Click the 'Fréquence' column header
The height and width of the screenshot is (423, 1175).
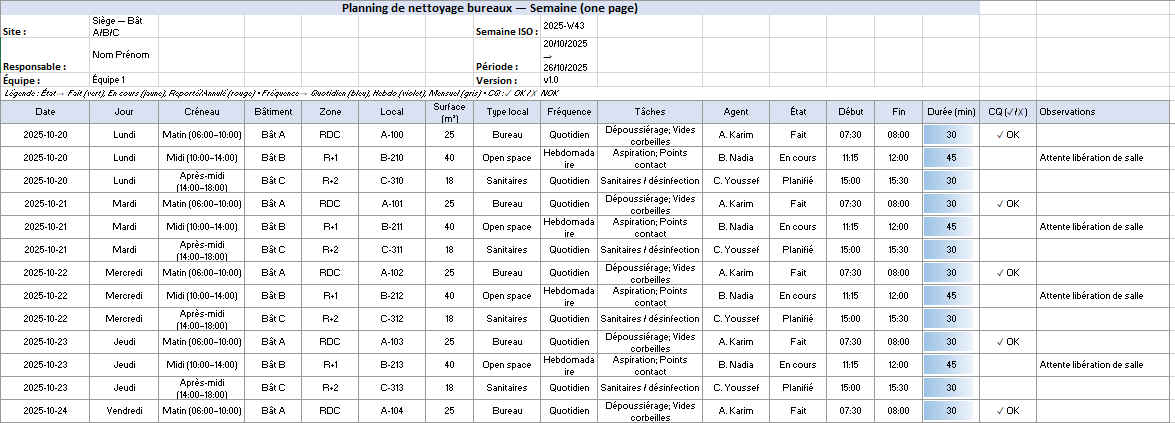click(x=569, y=112)
